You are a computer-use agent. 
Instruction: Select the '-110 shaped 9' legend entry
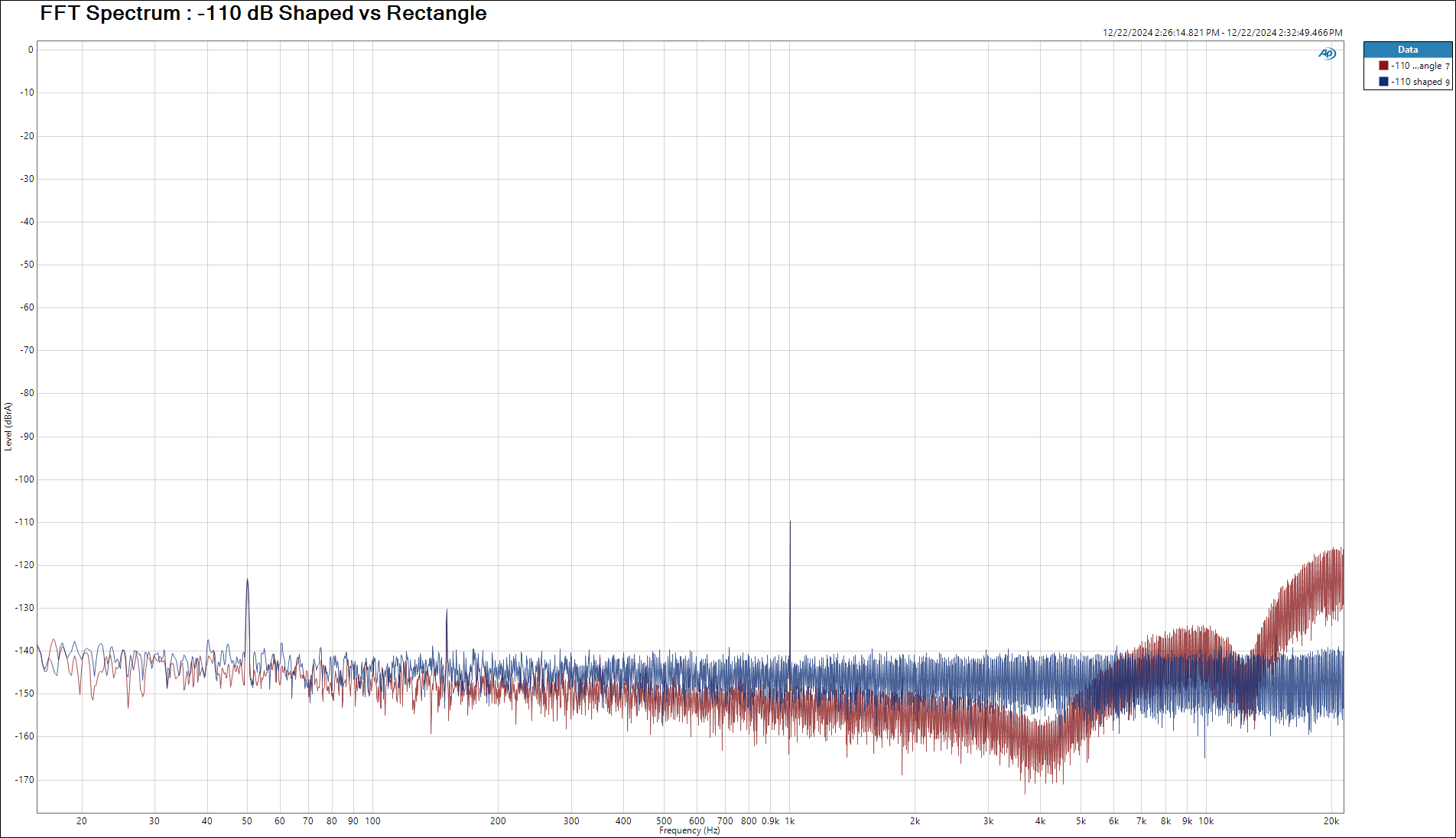click(x=1419, y=82)
